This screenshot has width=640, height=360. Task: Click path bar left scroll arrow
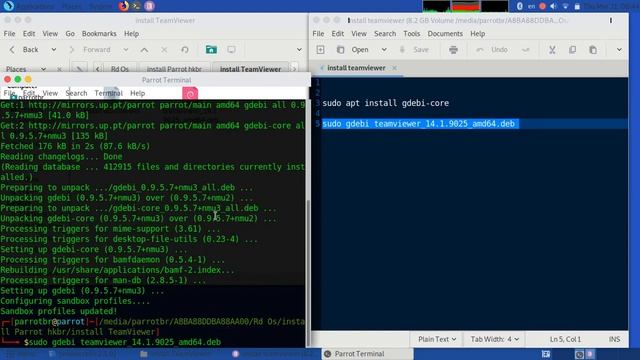pos(98,69)
